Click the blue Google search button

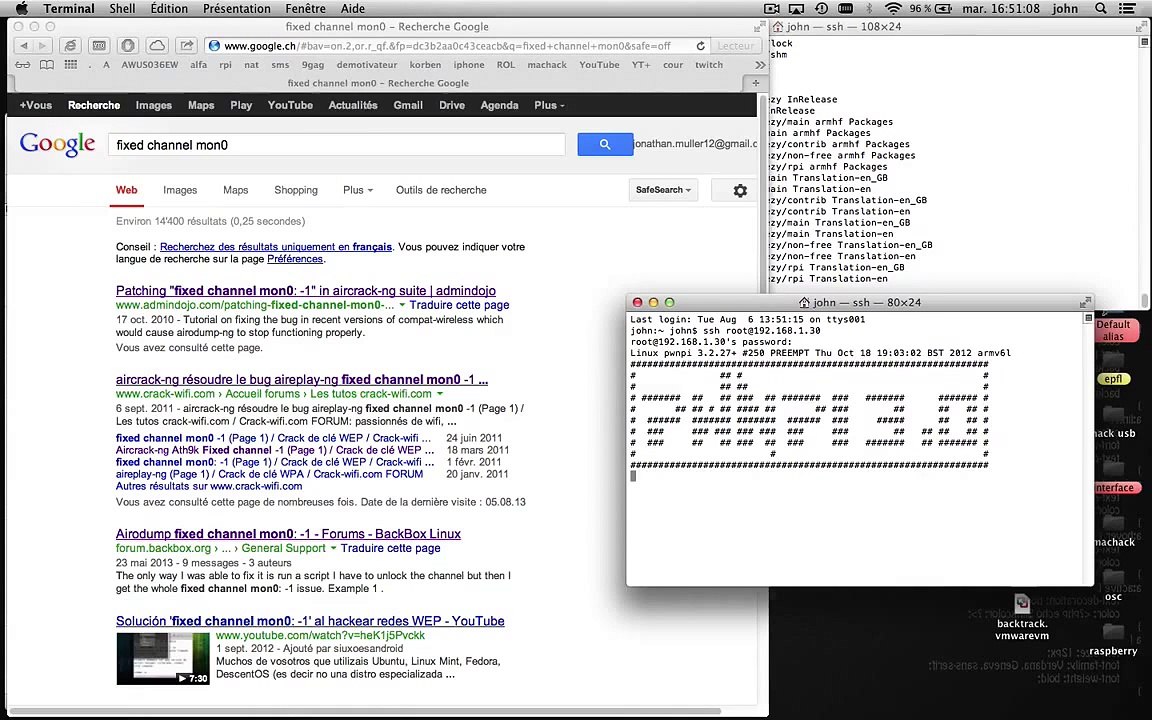[x=605, y=145]
